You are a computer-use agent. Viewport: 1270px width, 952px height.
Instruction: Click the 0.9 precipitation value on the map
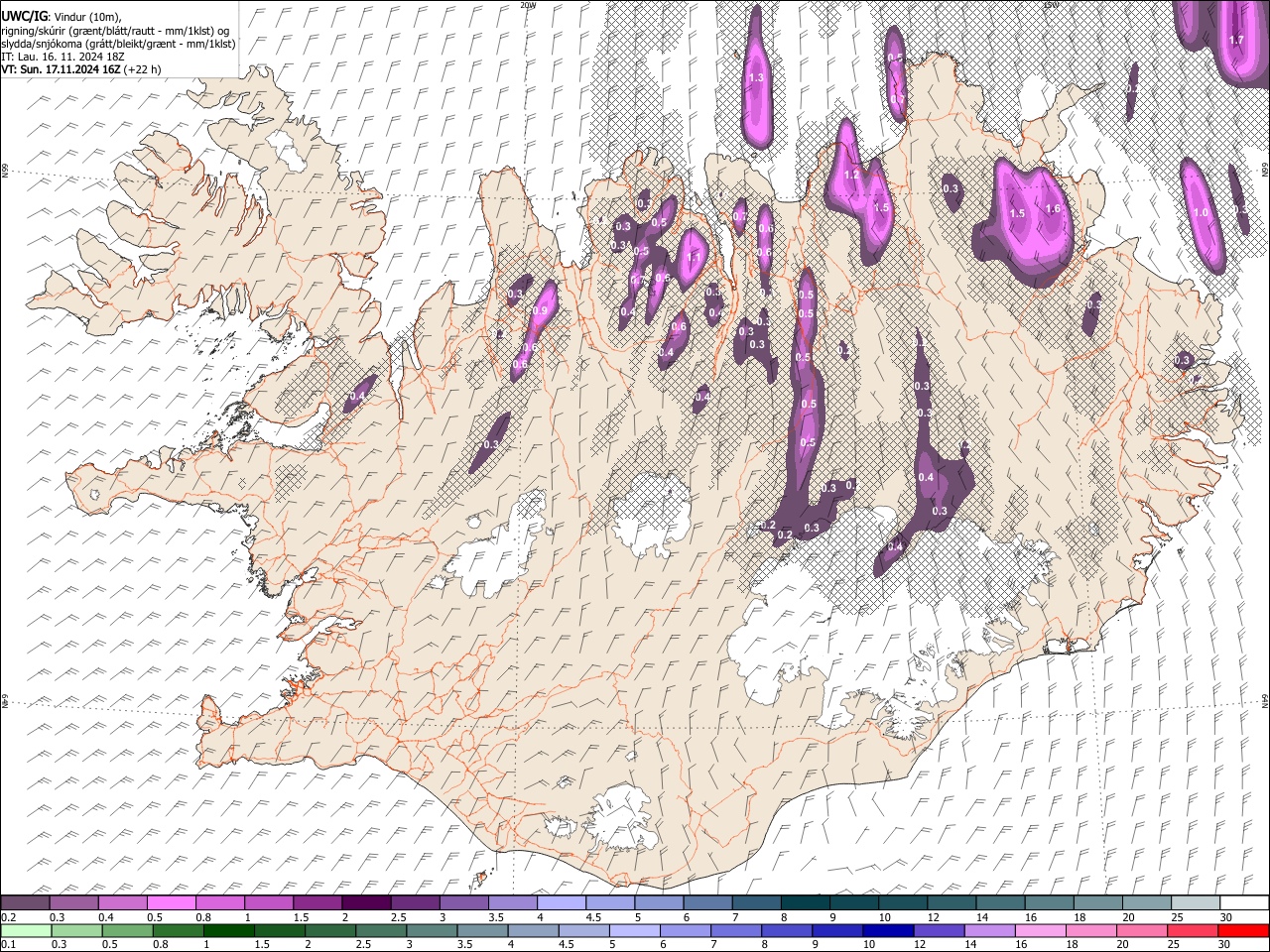point(541,311)
